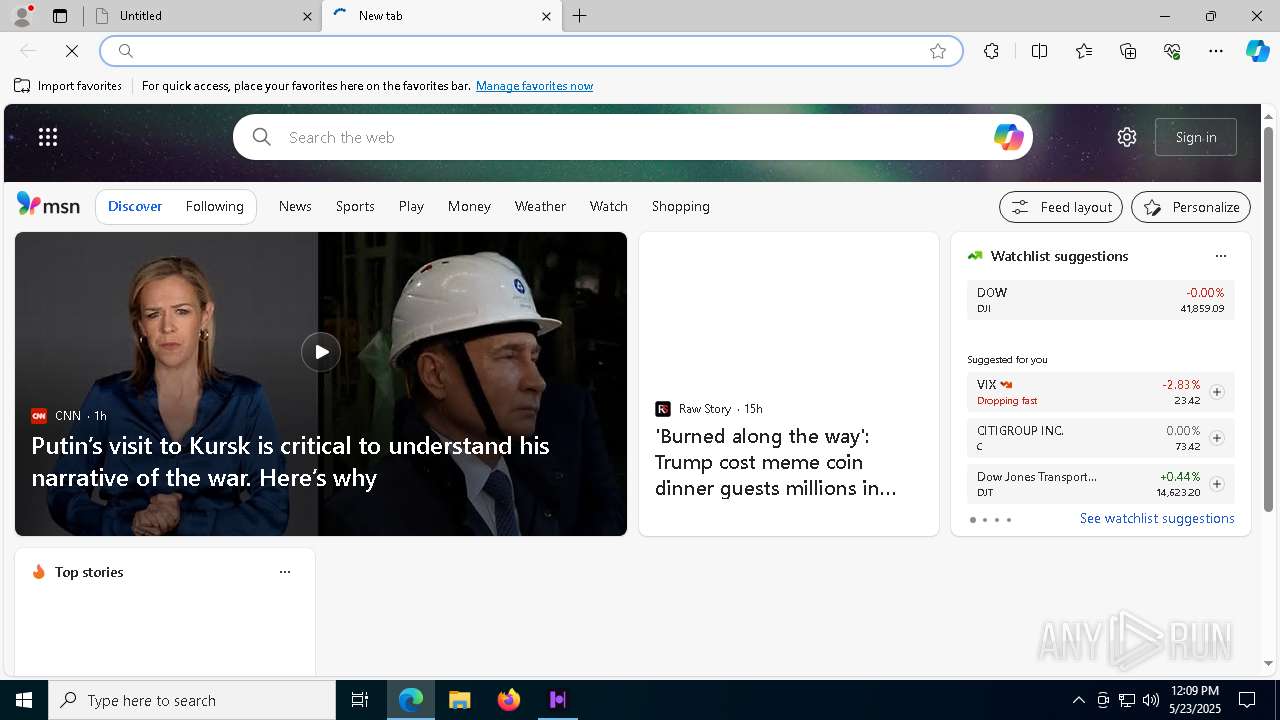Open the Sports section
The height and width of the screenshot is (720, 1280).
point(355,206)
